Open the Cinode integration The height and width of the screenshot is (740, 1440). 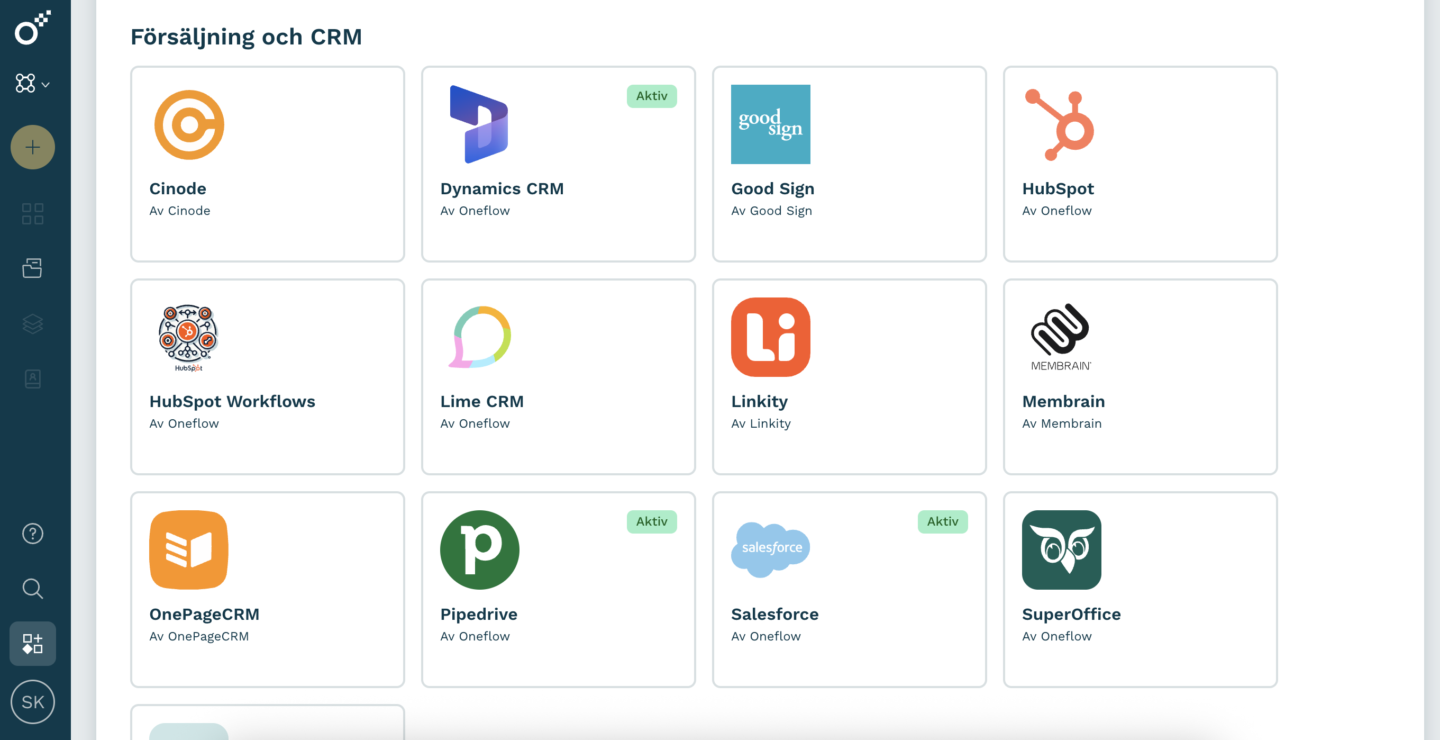pyautogui.click(x=267, y=164)
